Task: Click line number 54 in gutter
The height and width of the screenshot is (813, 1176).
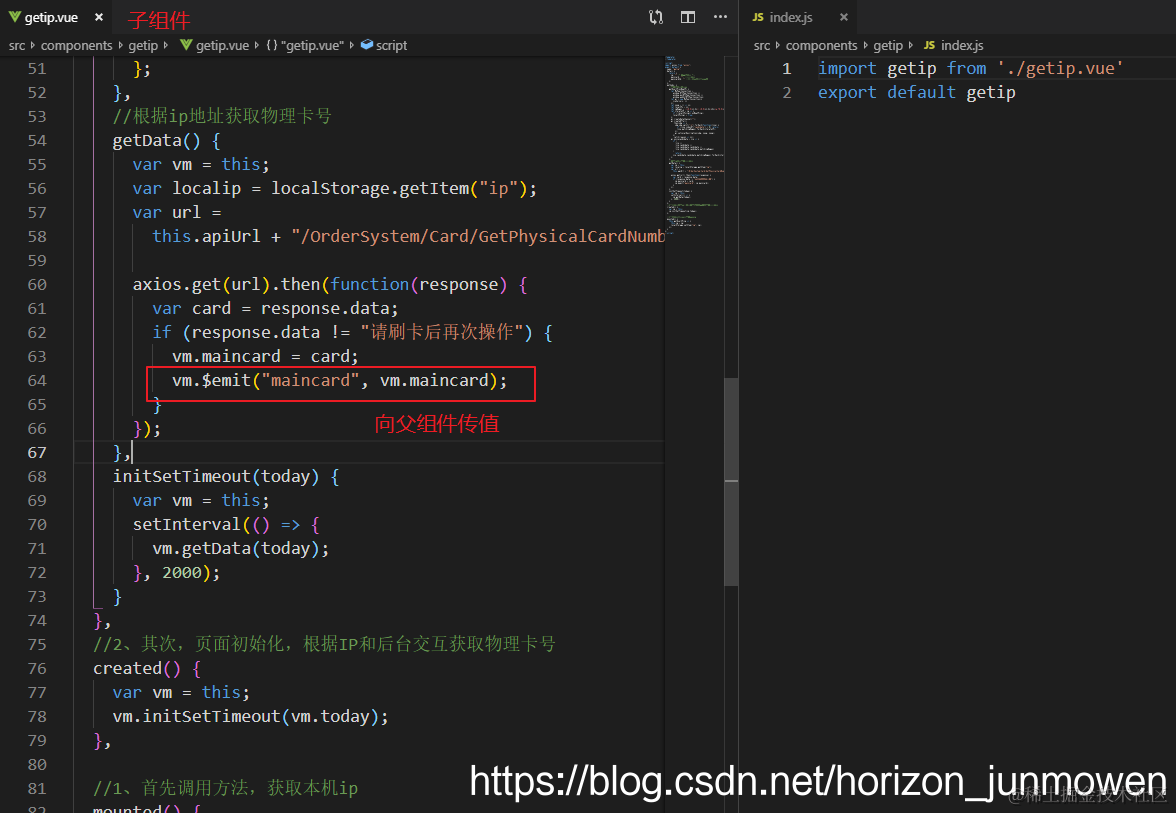Action: point(37,140)
